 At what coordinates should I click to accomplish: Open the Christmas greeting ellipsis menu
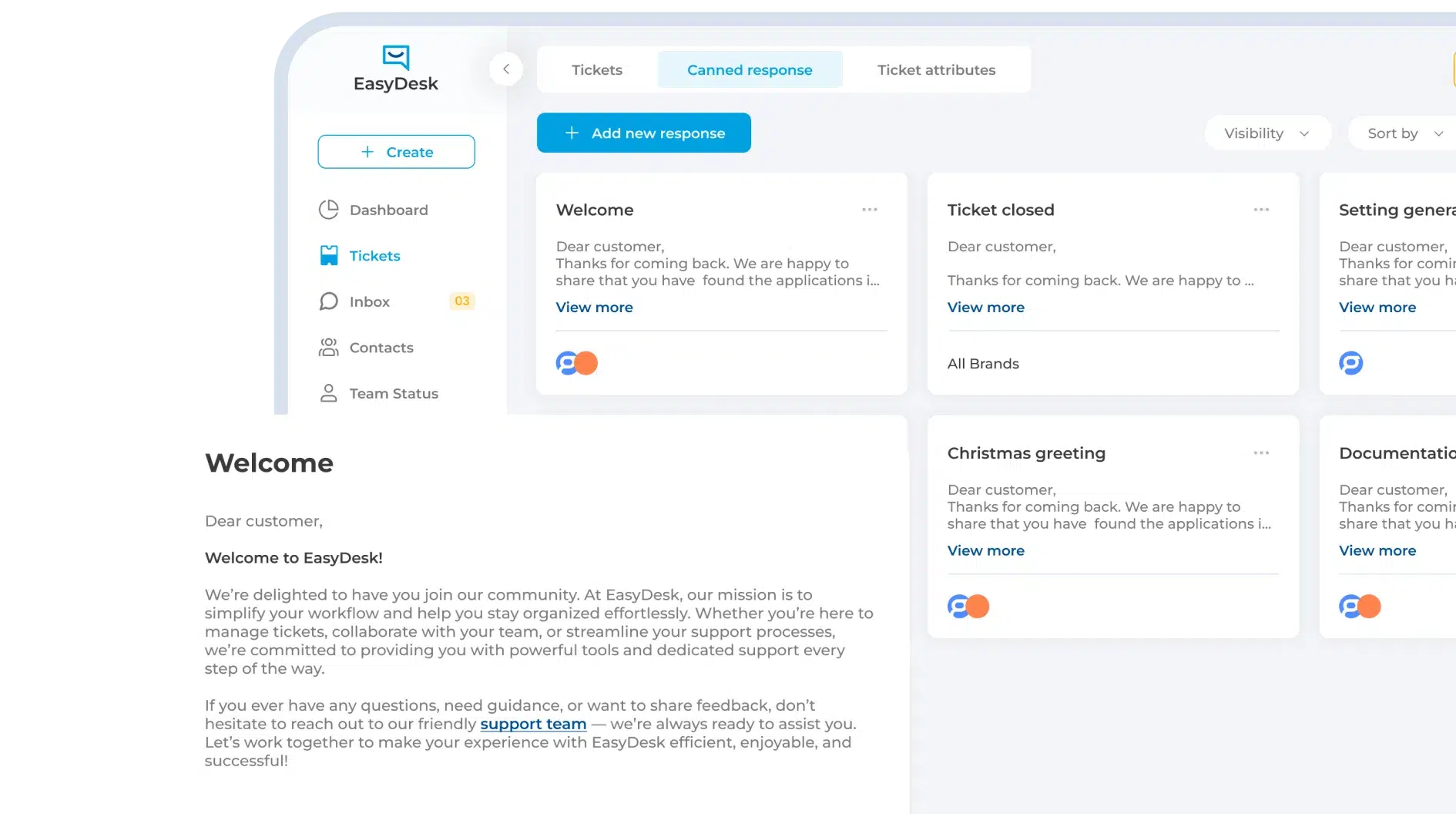click(x=1261, y=452)
